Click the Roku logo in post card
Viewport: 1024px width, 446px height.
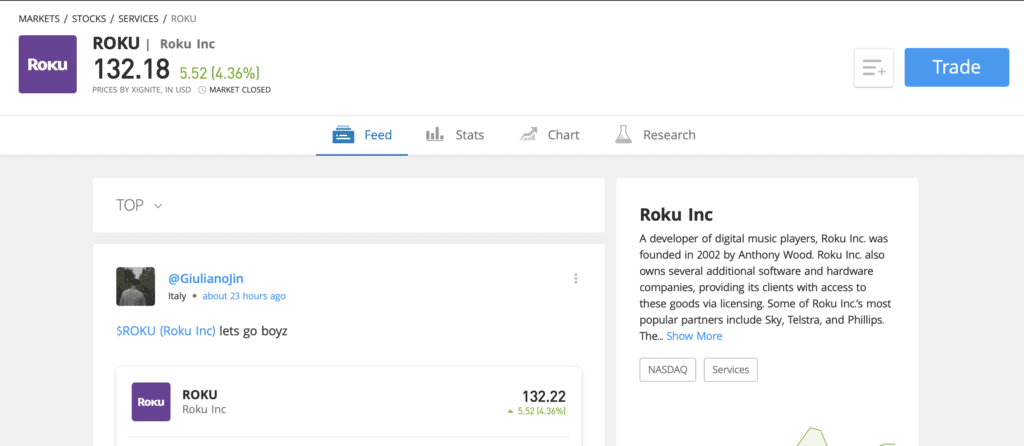coord(151,402)
